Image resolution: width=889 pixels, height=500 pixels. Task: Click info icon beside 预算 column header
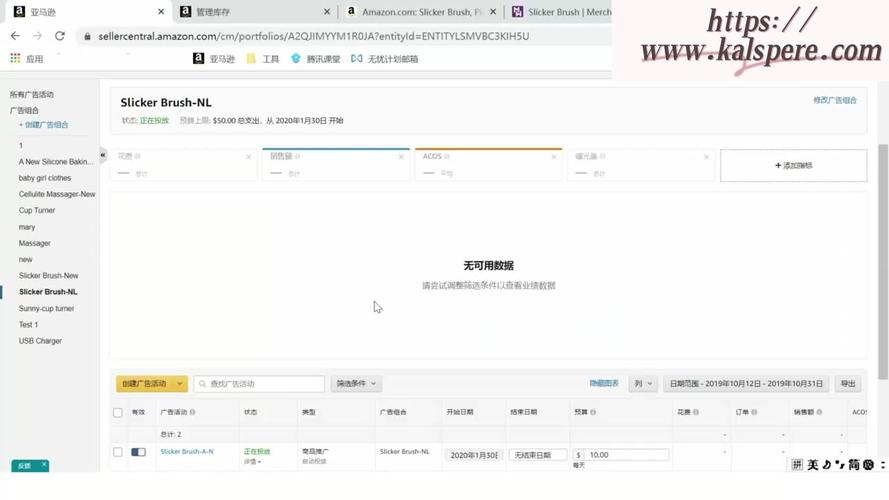[x=593, y=412]
